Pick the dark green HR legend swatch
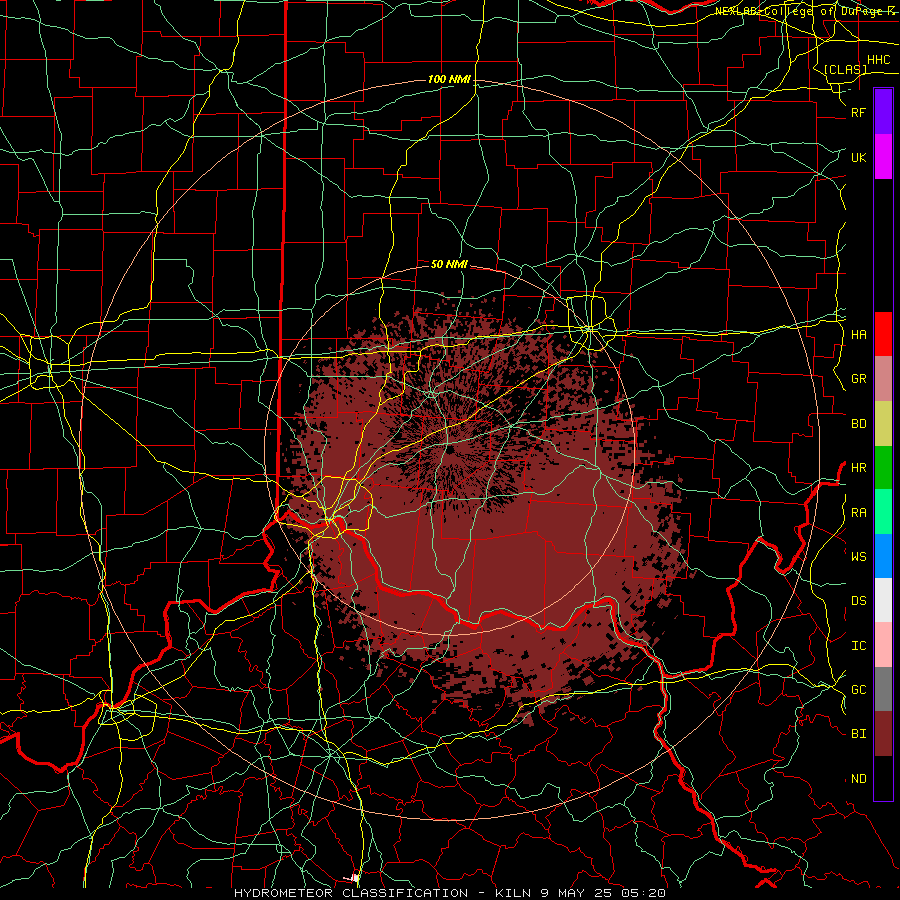This screenshot has height=900, width=900. (x=883, y=468)
